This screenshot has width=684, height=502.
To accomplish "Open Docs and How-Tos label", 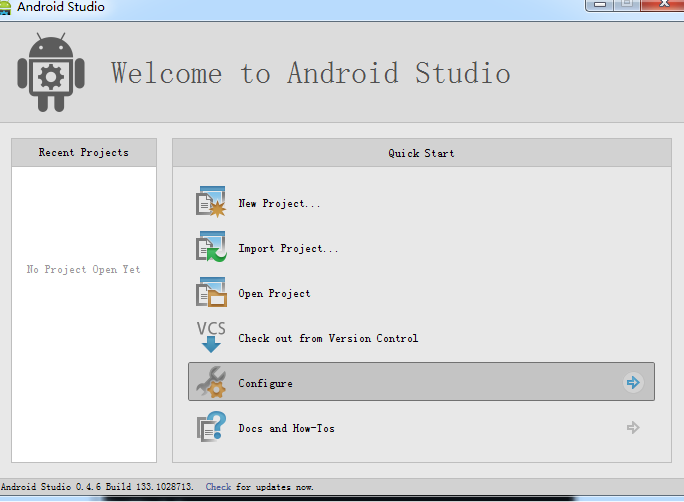I will [287, 428].
